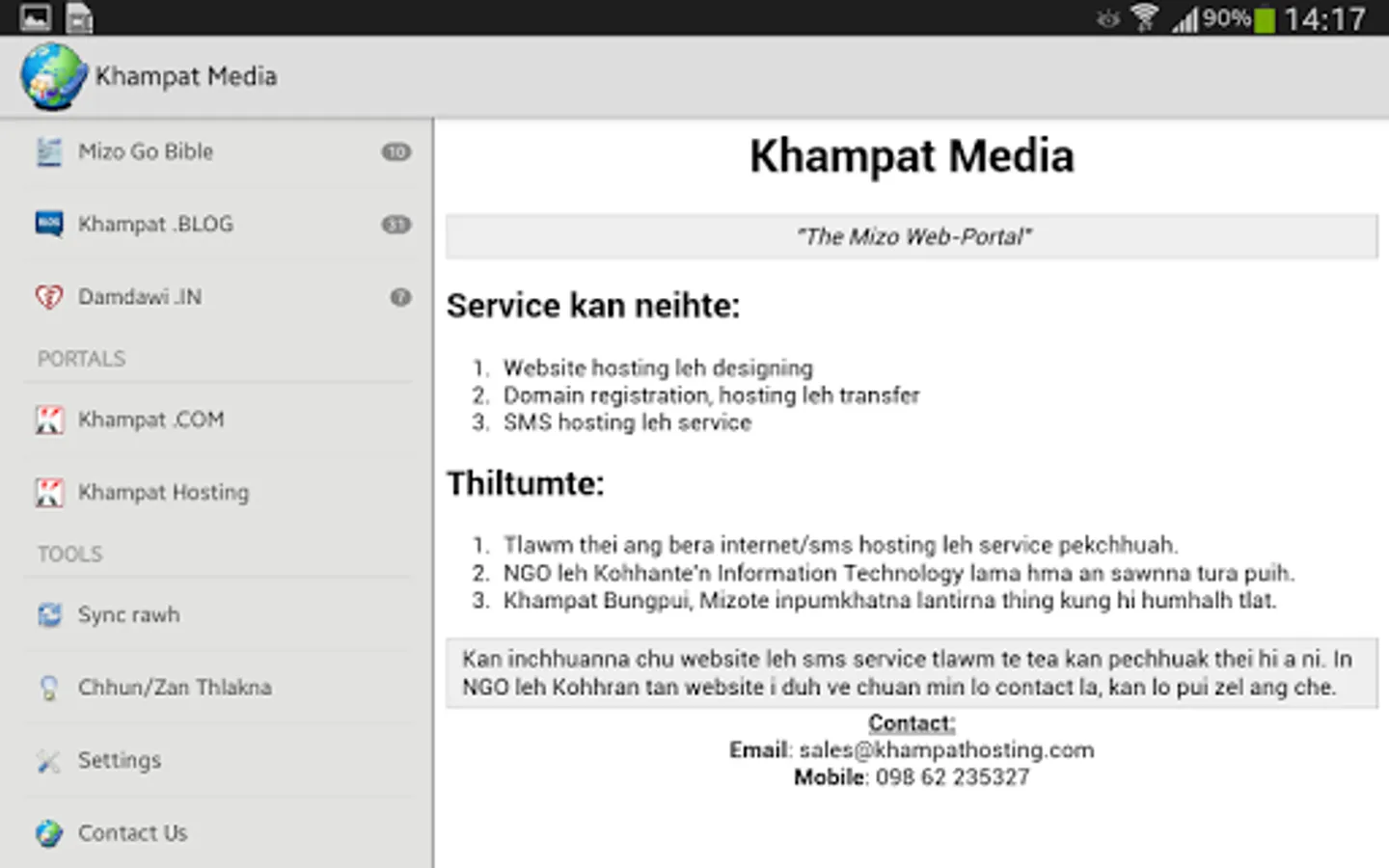Tap "Website hosting leh designing" list item
The width and height of the screenshot is (1389, 868).
coord(658,368)
